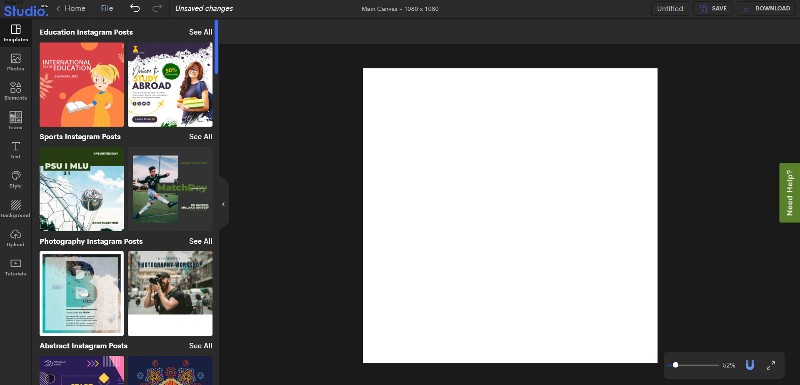Click the redo arrow in top bar
The image size is (800, 385).
(x=157, y=8)
